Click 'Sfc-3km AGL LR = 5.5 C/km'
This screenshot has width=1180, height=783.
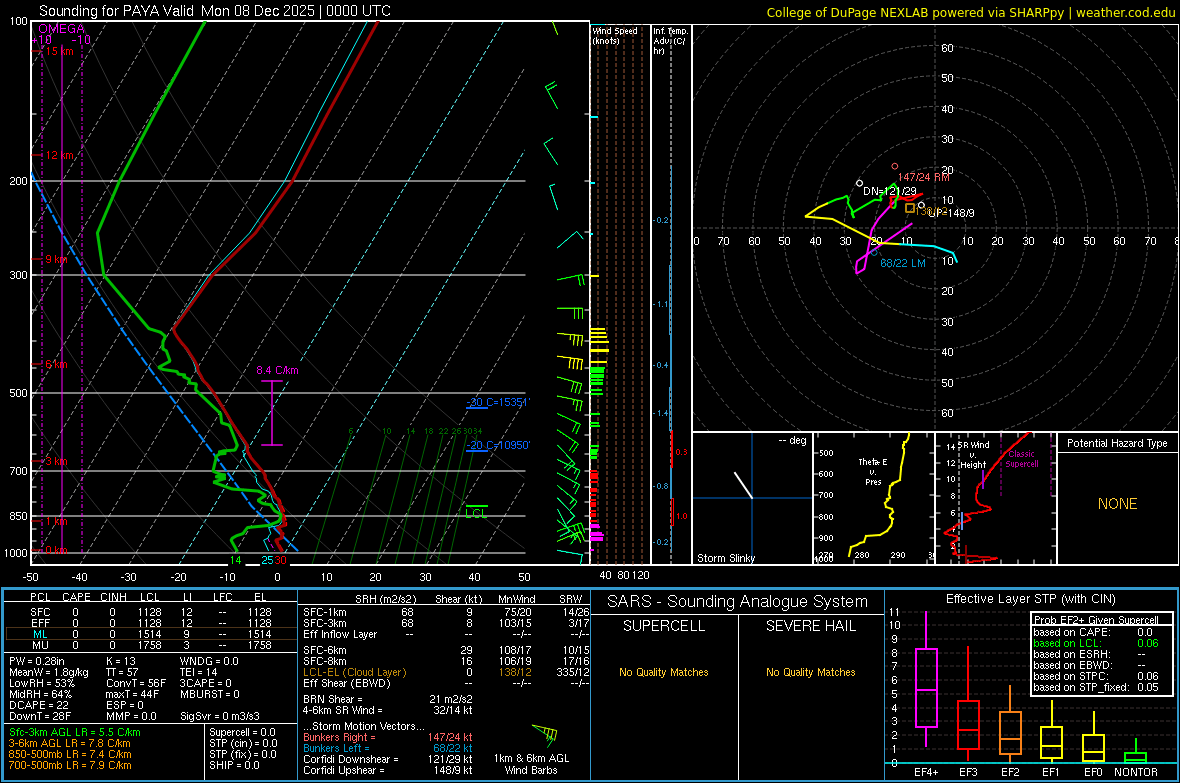tap(75, 732)
